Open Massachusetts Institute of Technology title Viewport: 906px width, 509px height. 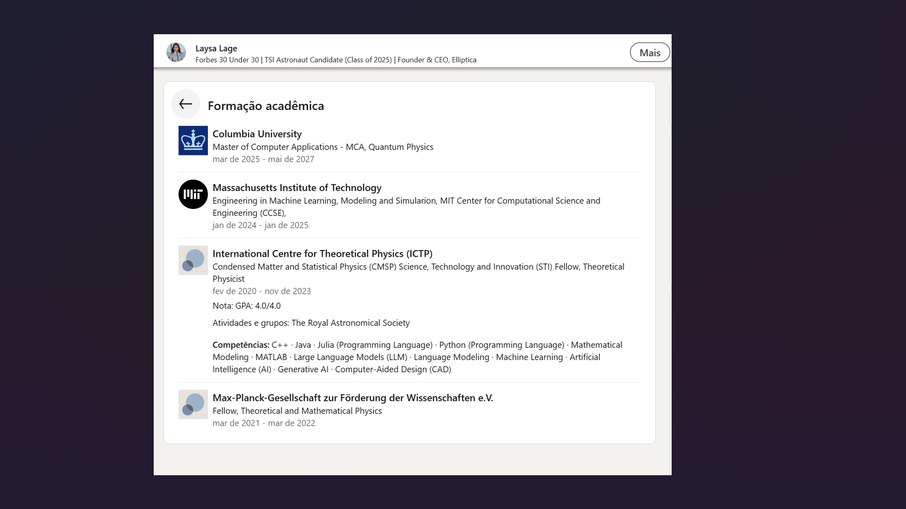click(x=297, y=188)
